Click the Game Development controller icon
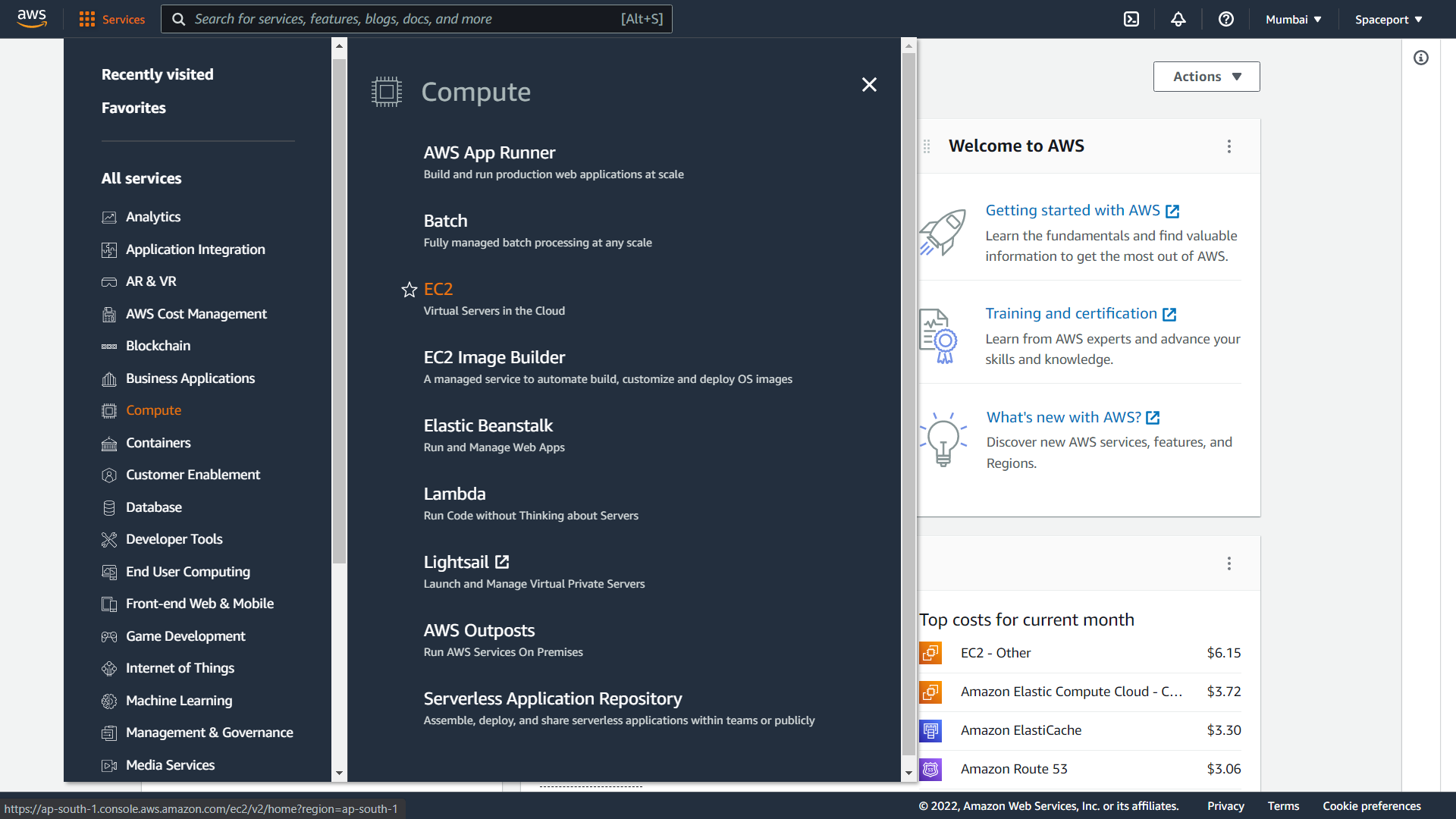Screen dimensions: 1456x819 [x=109, y=637]
